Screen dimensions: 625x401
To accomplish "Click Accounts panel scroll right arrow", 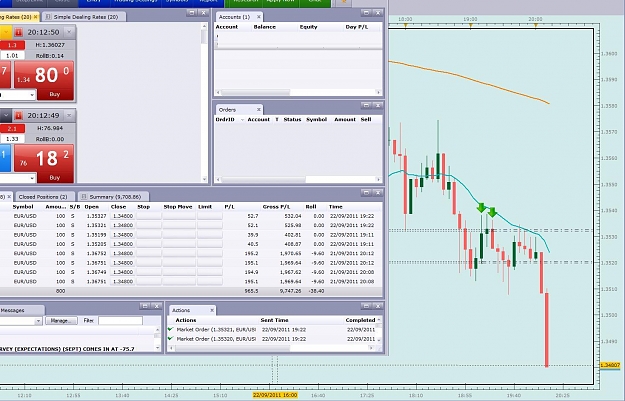I will click(378, 92).
